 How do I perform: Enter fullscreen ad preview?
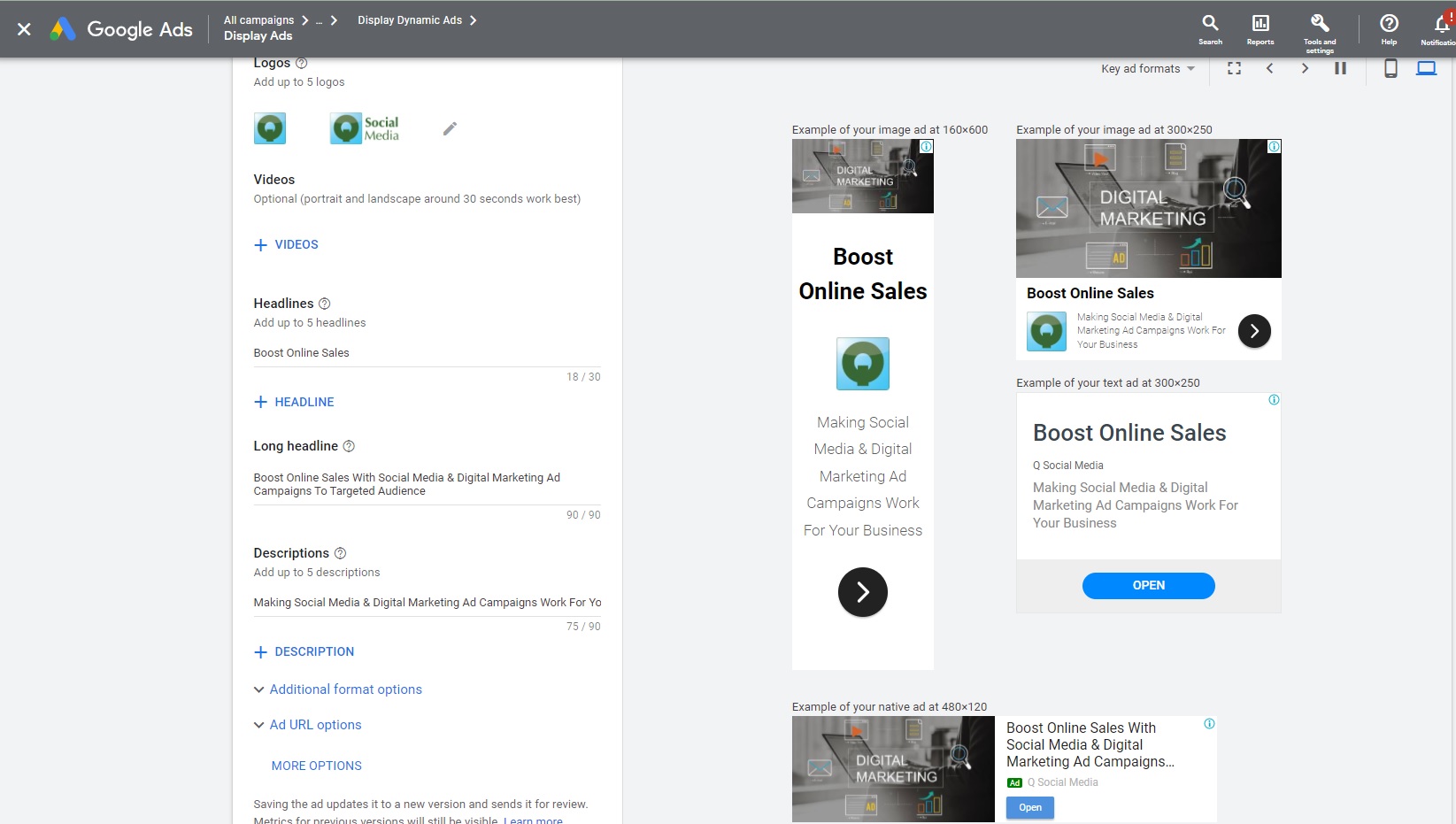click(x=1233, y=68)
